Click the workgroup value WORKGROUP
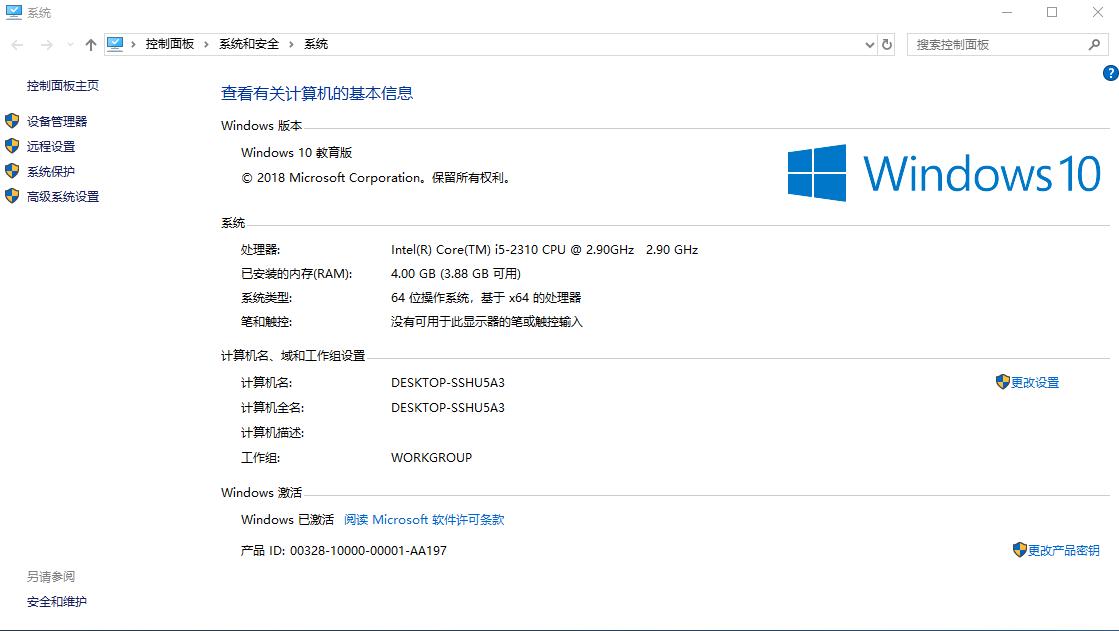This screenshot has height=631, width=1119. click(431, 458)
